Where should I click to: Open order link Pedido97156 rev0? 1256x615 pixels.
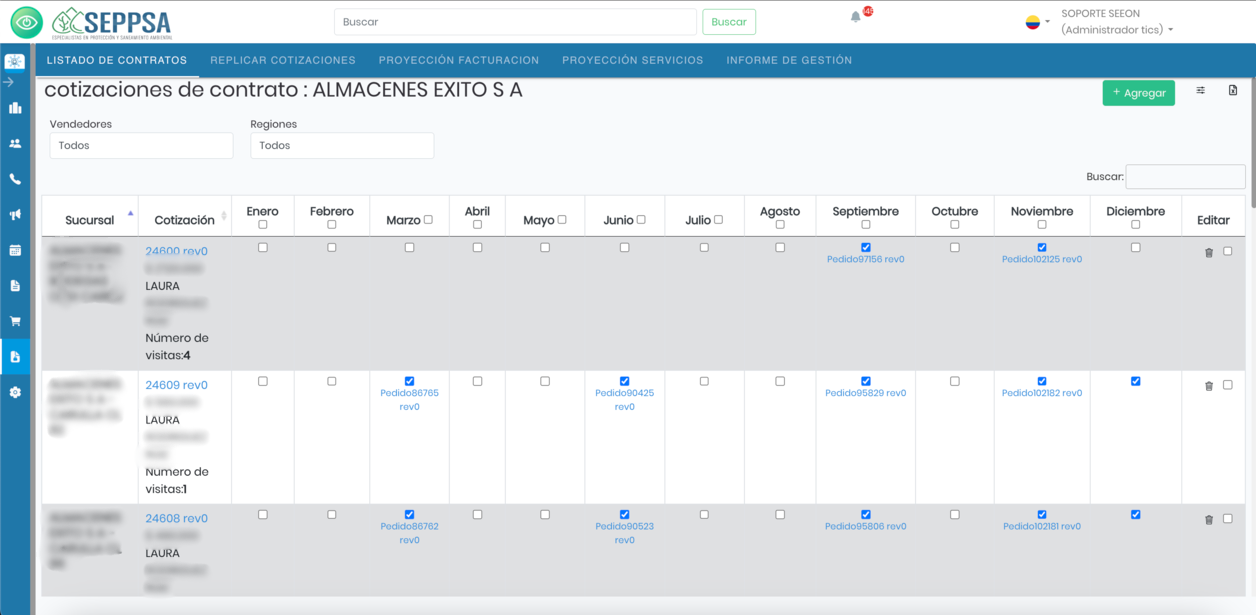[x=866, y=260]
